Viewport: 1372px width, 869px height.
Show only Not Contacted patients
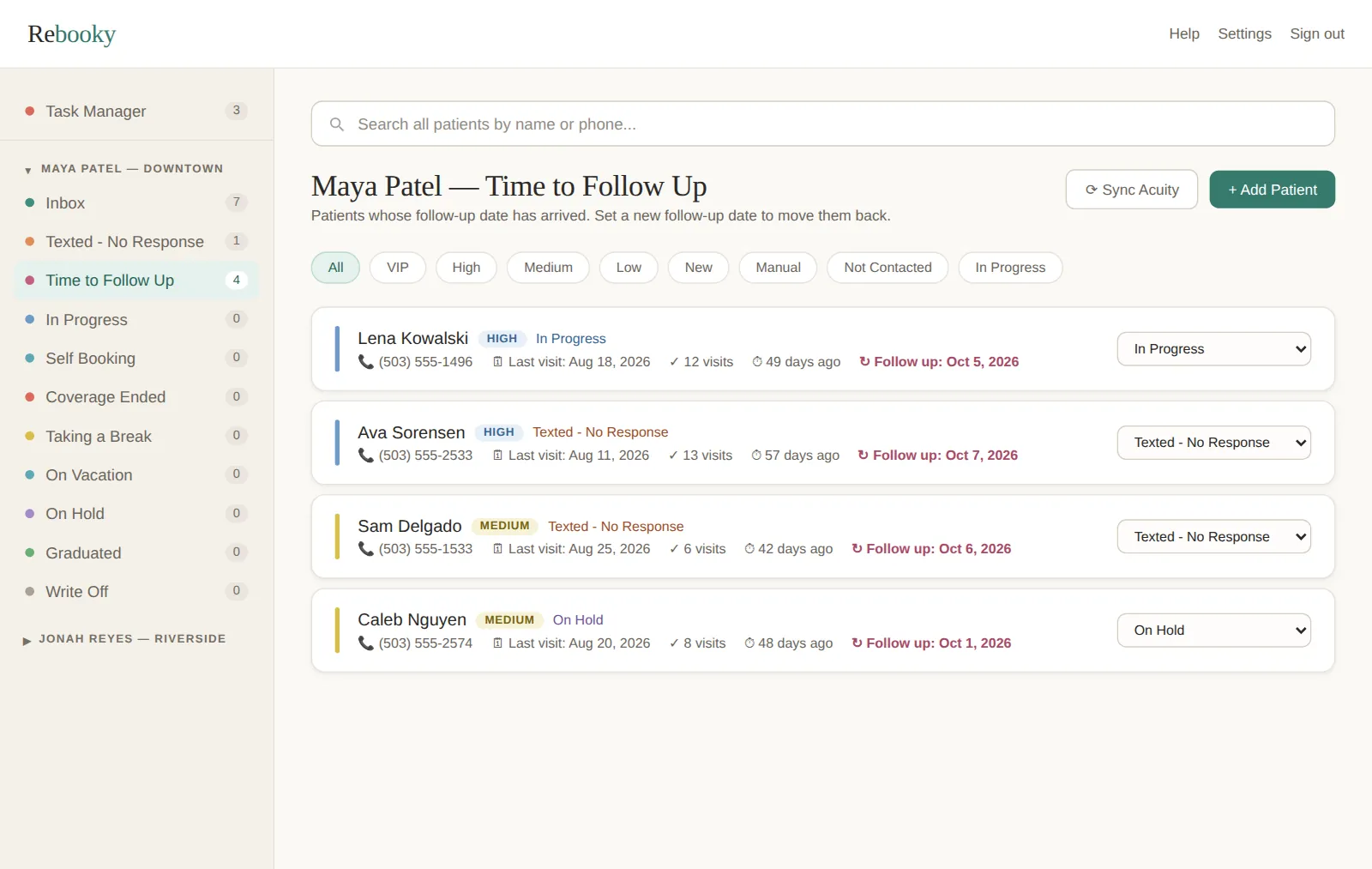click(888, 268)
